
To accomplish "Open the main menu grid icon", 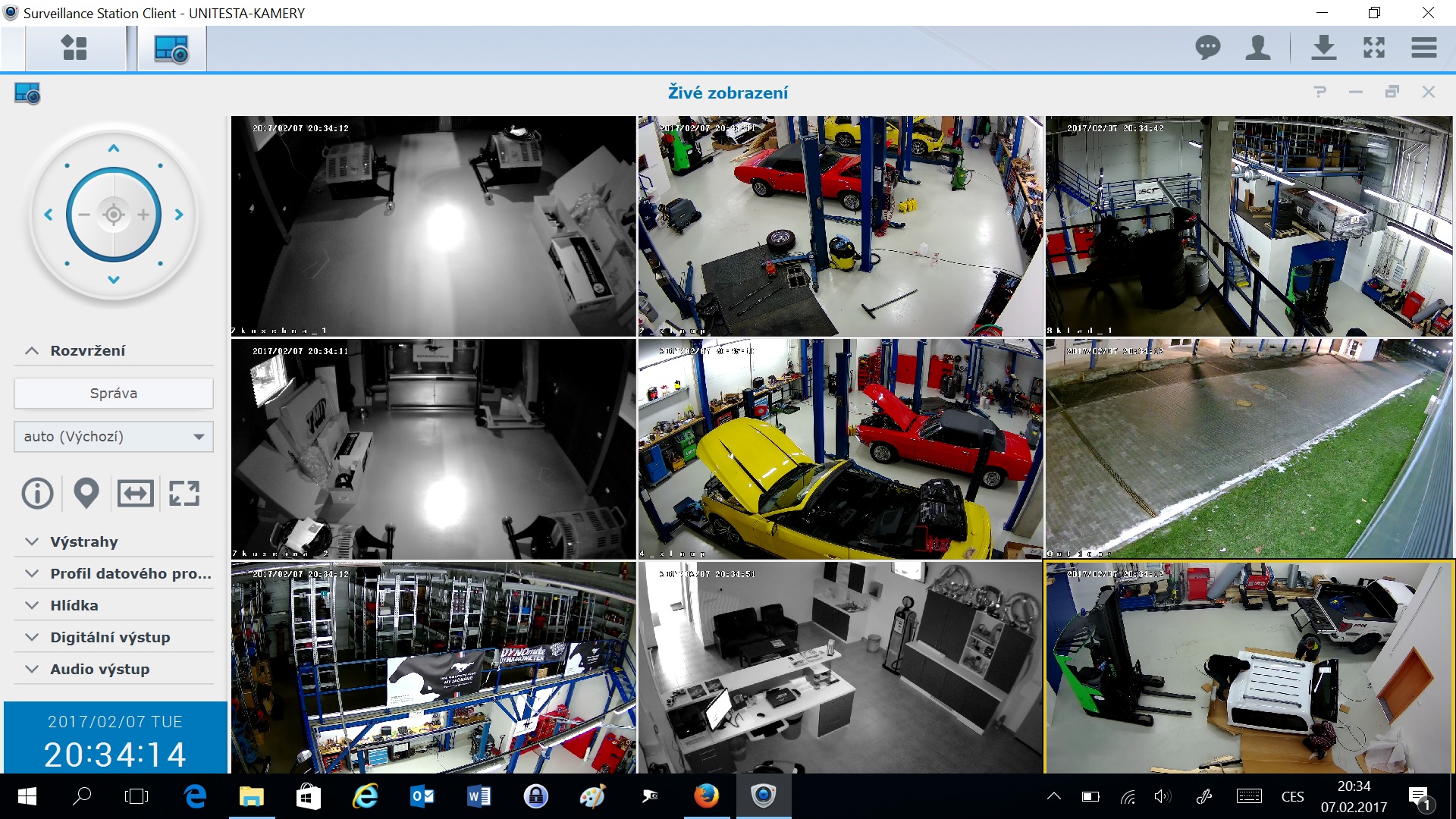I will click(x=74, y=49).
